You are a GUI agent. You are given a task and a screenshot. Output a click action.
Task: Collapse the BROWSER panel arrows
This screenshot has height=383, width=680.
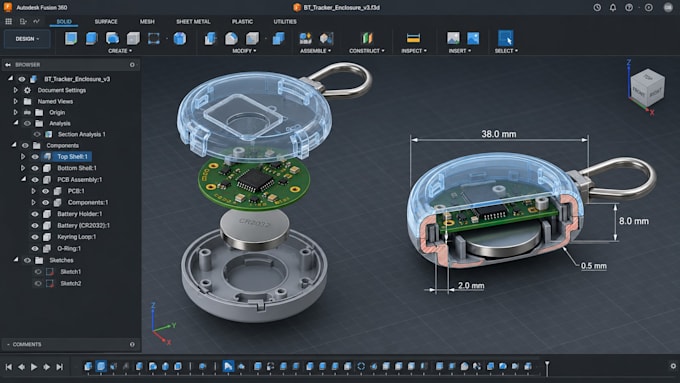(x=8, y=65)
